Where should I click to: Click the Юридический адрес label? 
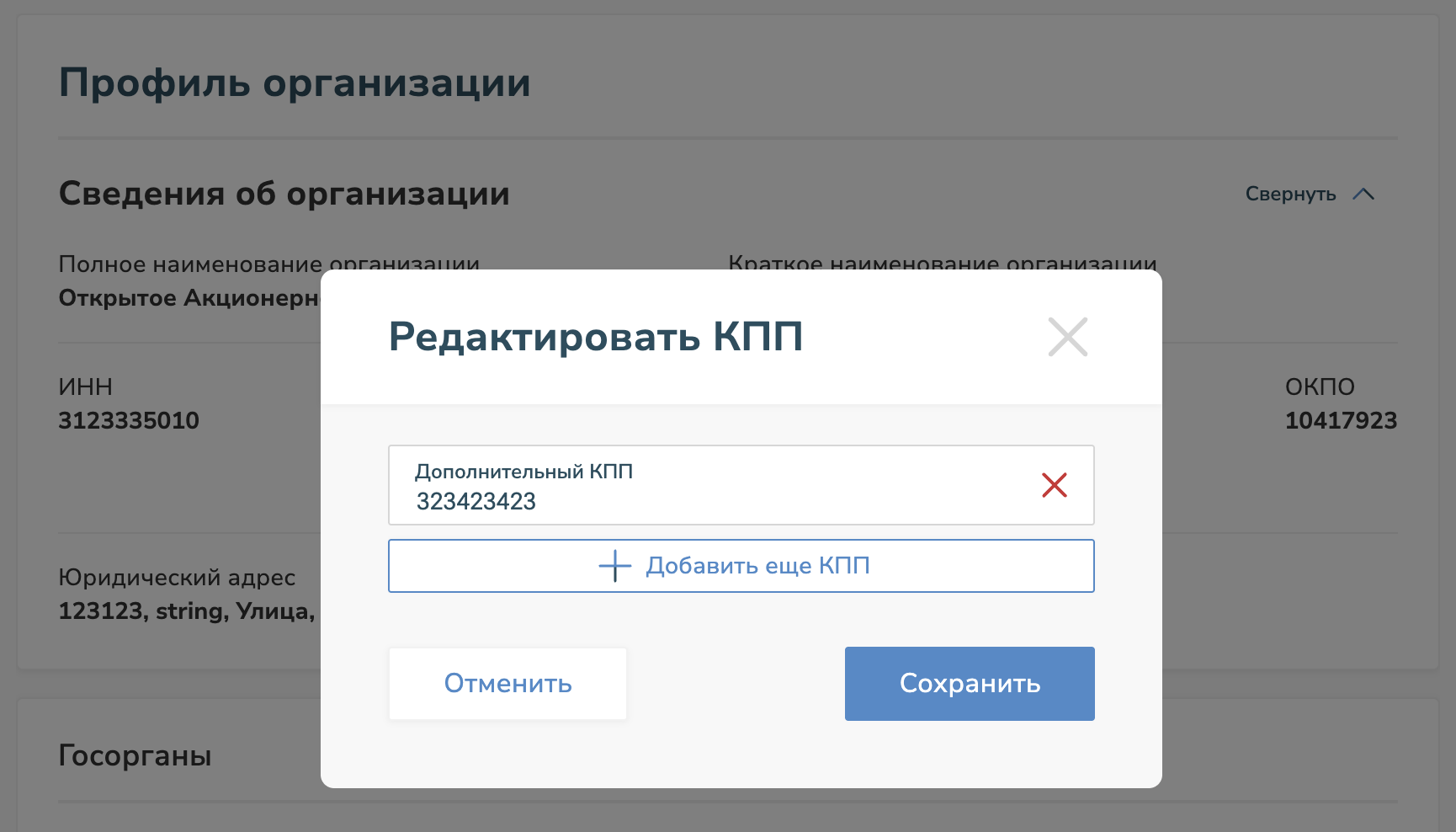177,578
